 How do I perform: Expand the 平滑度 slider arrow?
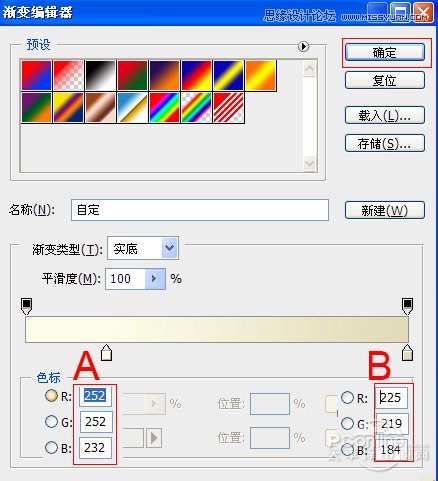coord(155,279)
